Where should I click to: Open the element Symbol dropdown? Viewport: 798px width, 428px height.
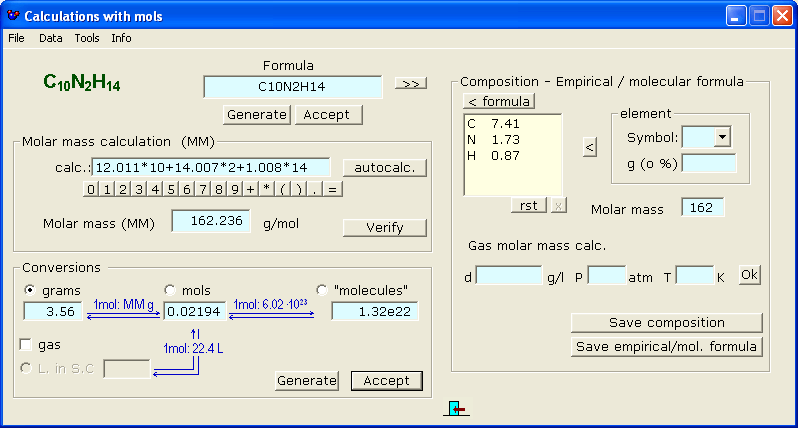[x=722, y=137]
